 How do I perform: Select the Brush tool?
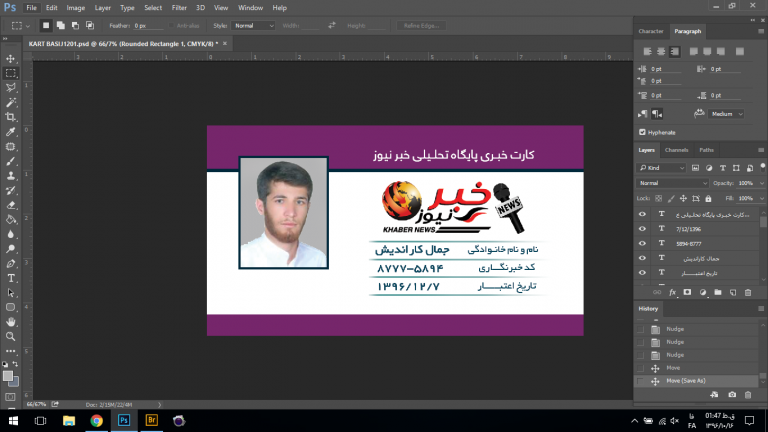point(10,161)
